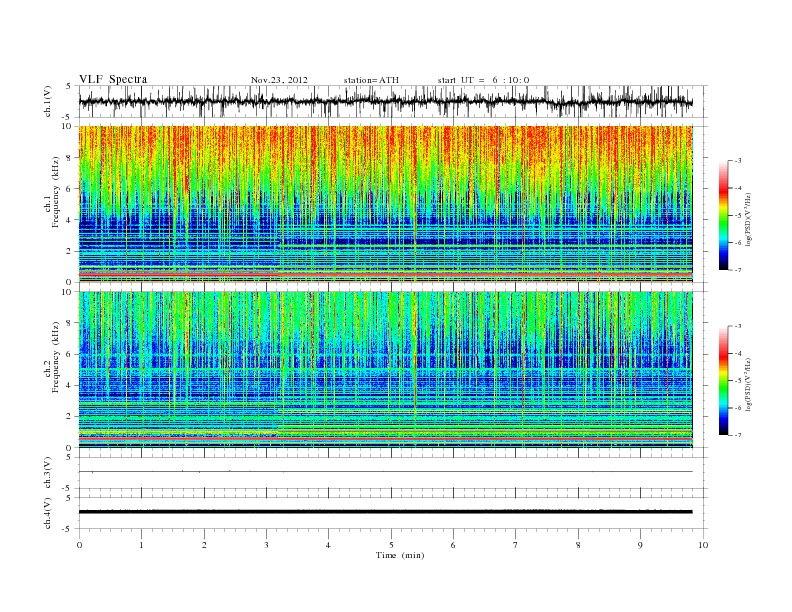This screenshot has height=612, width=792.
Task: Click the "ch.3(V)" axis label
Action: [47, 473]
